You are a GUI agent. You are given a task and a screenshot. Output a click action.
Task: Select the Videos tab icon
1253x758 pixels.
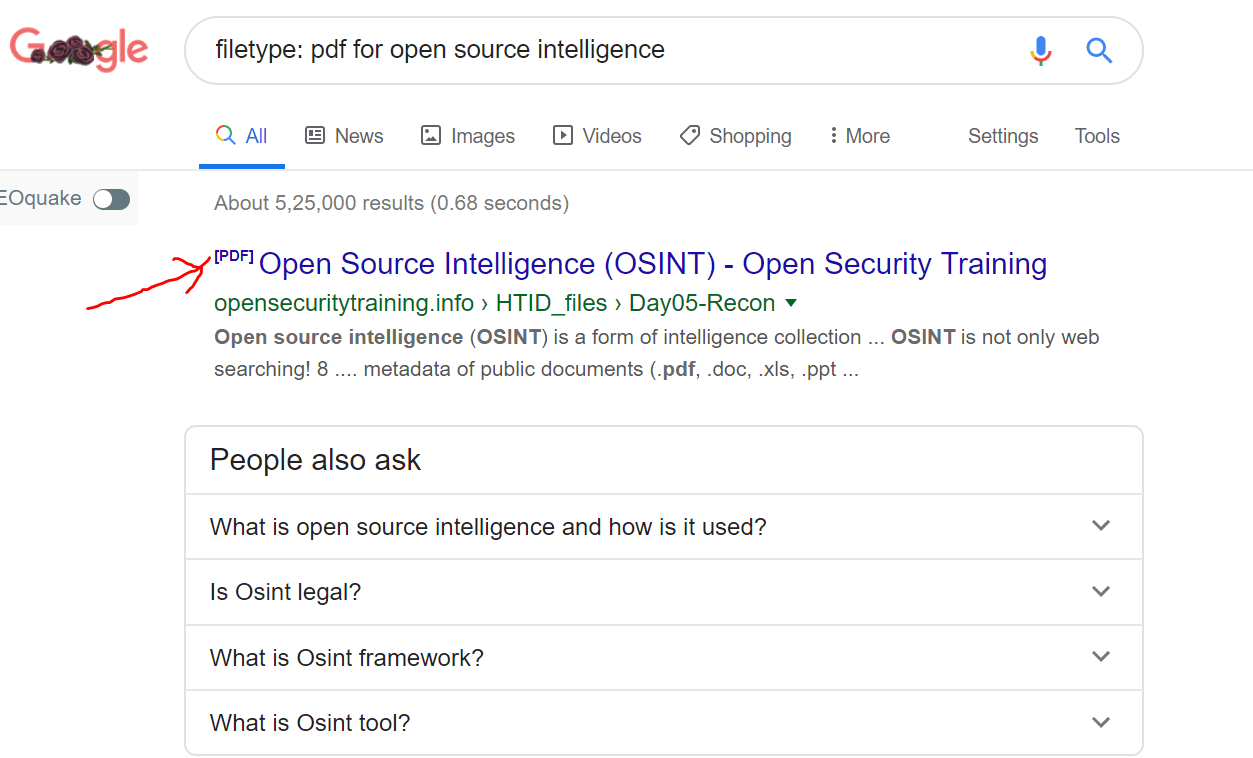click(x=562, y=134)
